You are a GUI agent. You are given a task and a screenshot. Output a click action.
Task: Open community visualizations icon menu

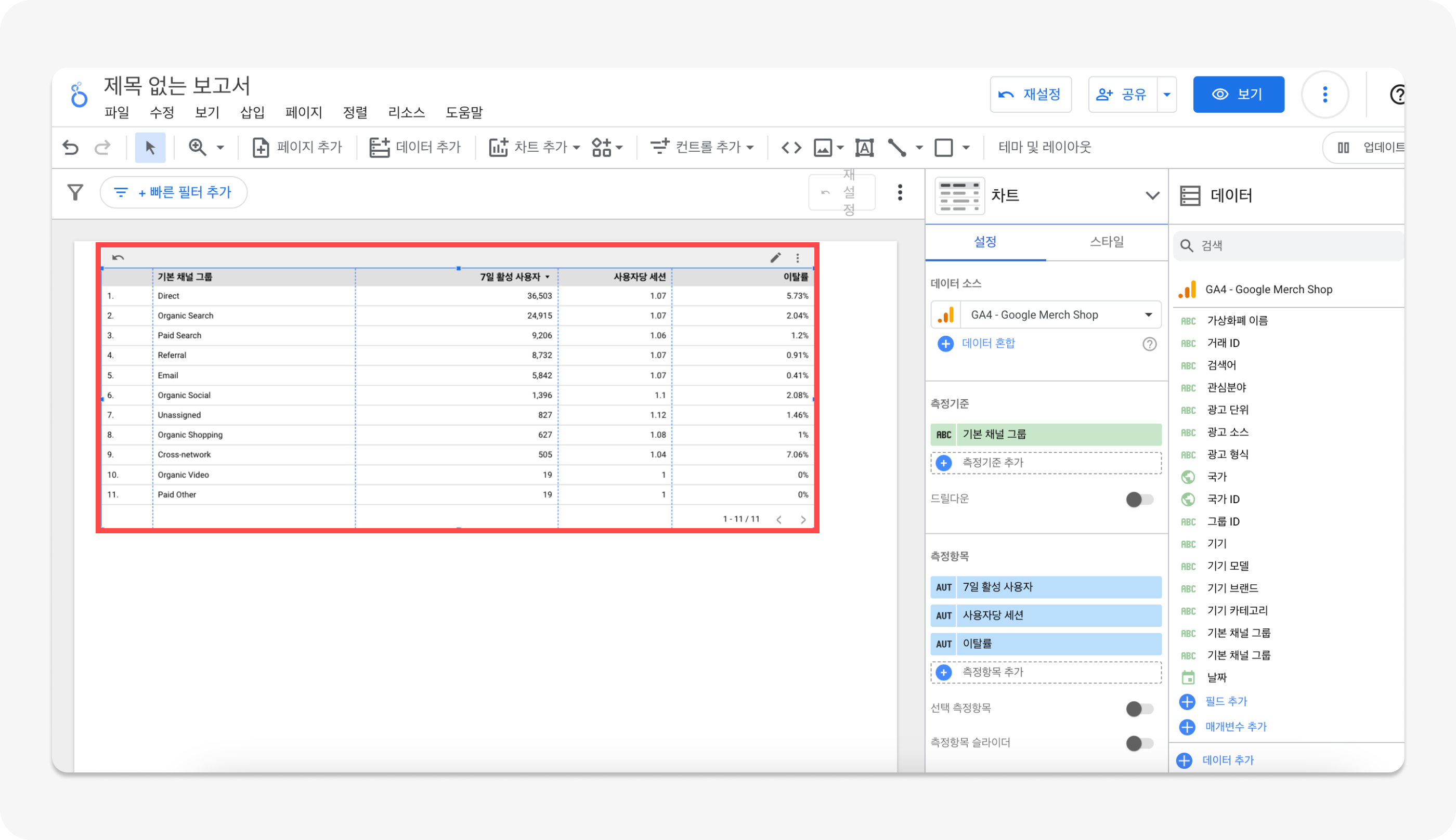tap(607, 148)
